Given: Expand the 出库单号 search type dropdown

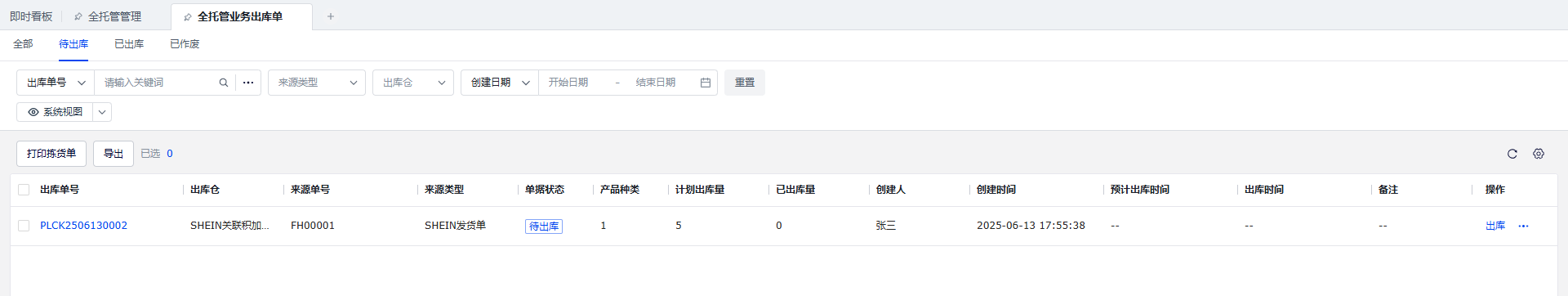Looking at the screenshot, I should [56, 83].
